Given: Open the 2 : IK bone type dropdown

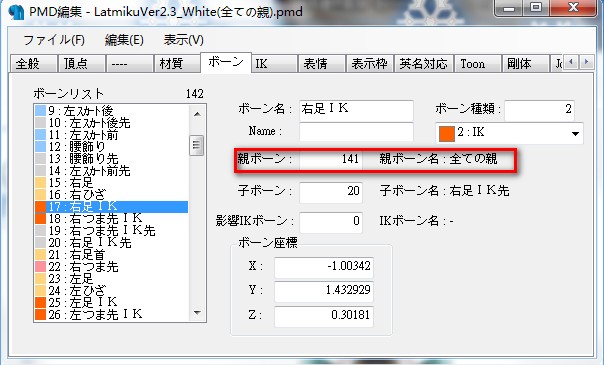Looking at the screenshot, I should (509, 133).
